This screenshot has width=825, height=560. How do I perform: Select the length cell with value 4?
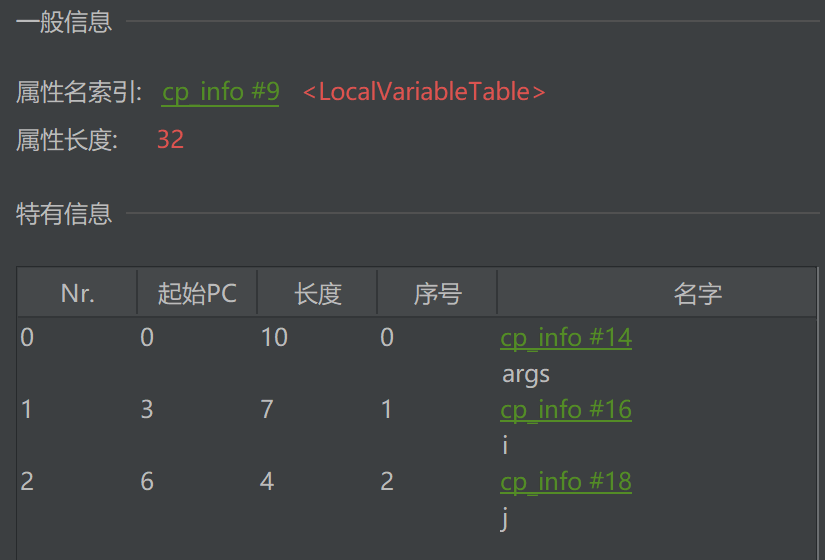pos(267,482)
